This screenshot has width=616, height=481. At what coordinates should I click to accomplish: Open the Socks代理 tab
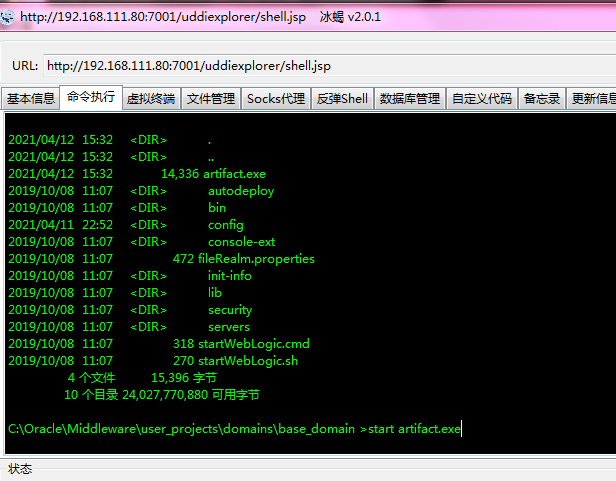[x=276, y=98]
